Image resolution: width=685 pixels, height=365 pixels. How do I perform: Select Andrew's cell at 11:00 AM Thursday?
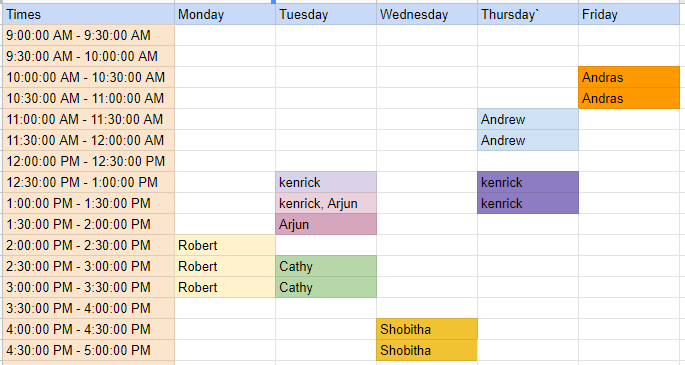point(528,119)
